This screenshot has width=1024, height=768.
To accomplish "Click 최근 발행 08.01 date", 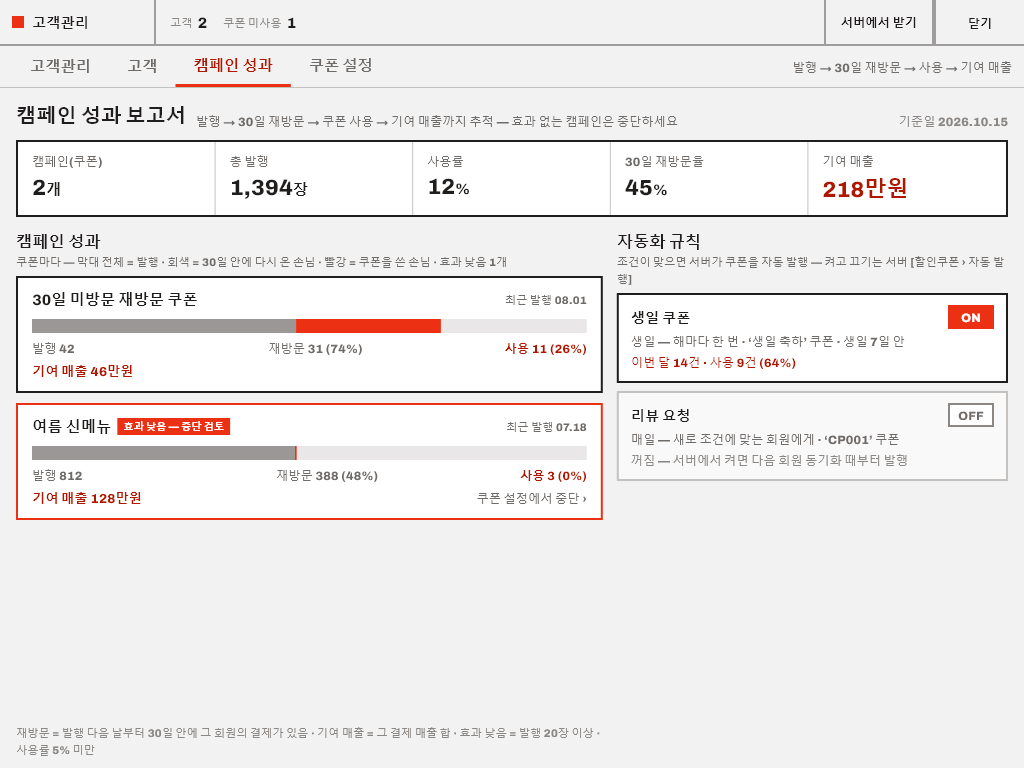I will [545, 300].
